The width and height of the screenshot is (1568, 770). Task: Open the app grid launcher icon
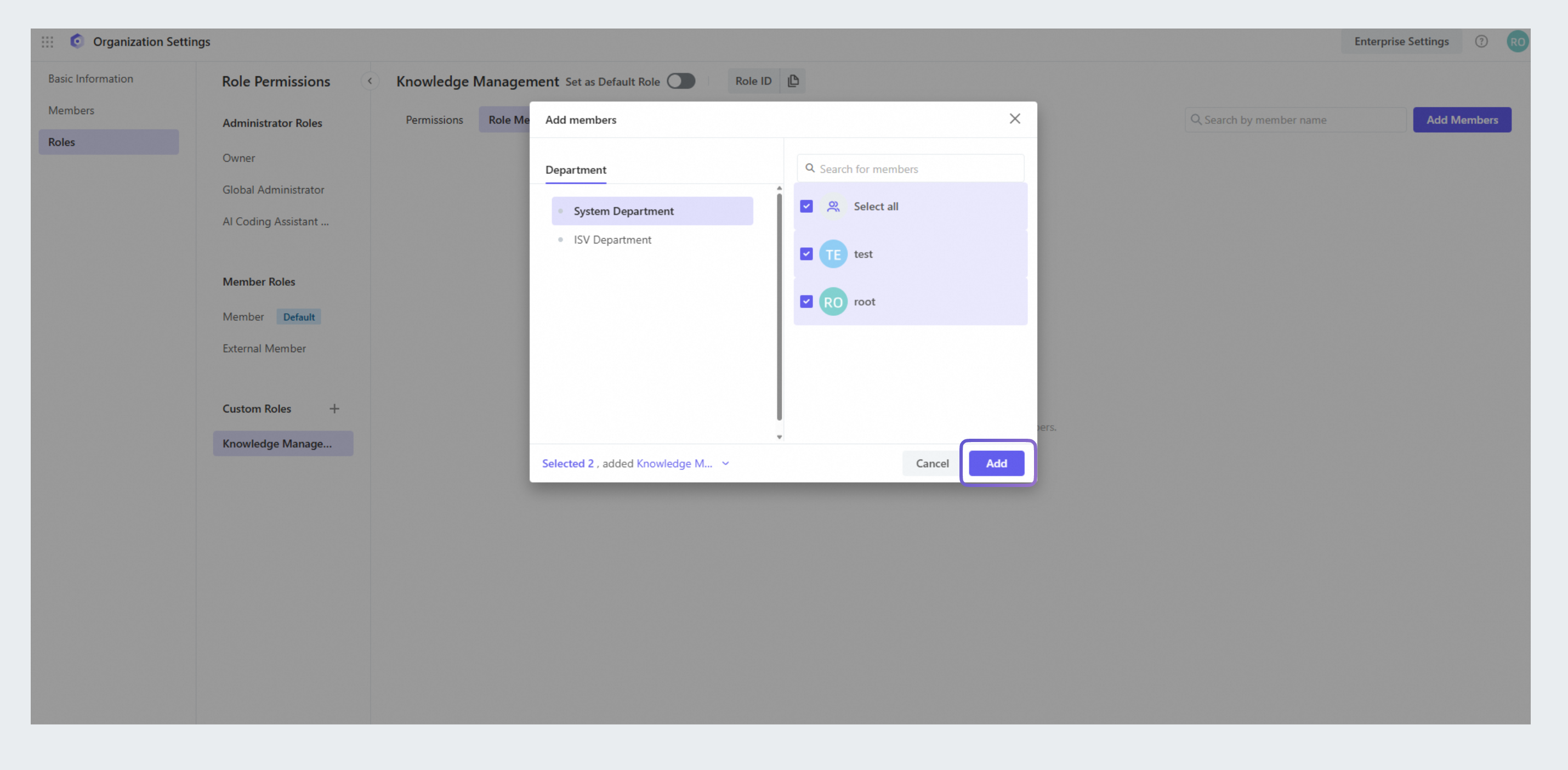tap(48, 41)
